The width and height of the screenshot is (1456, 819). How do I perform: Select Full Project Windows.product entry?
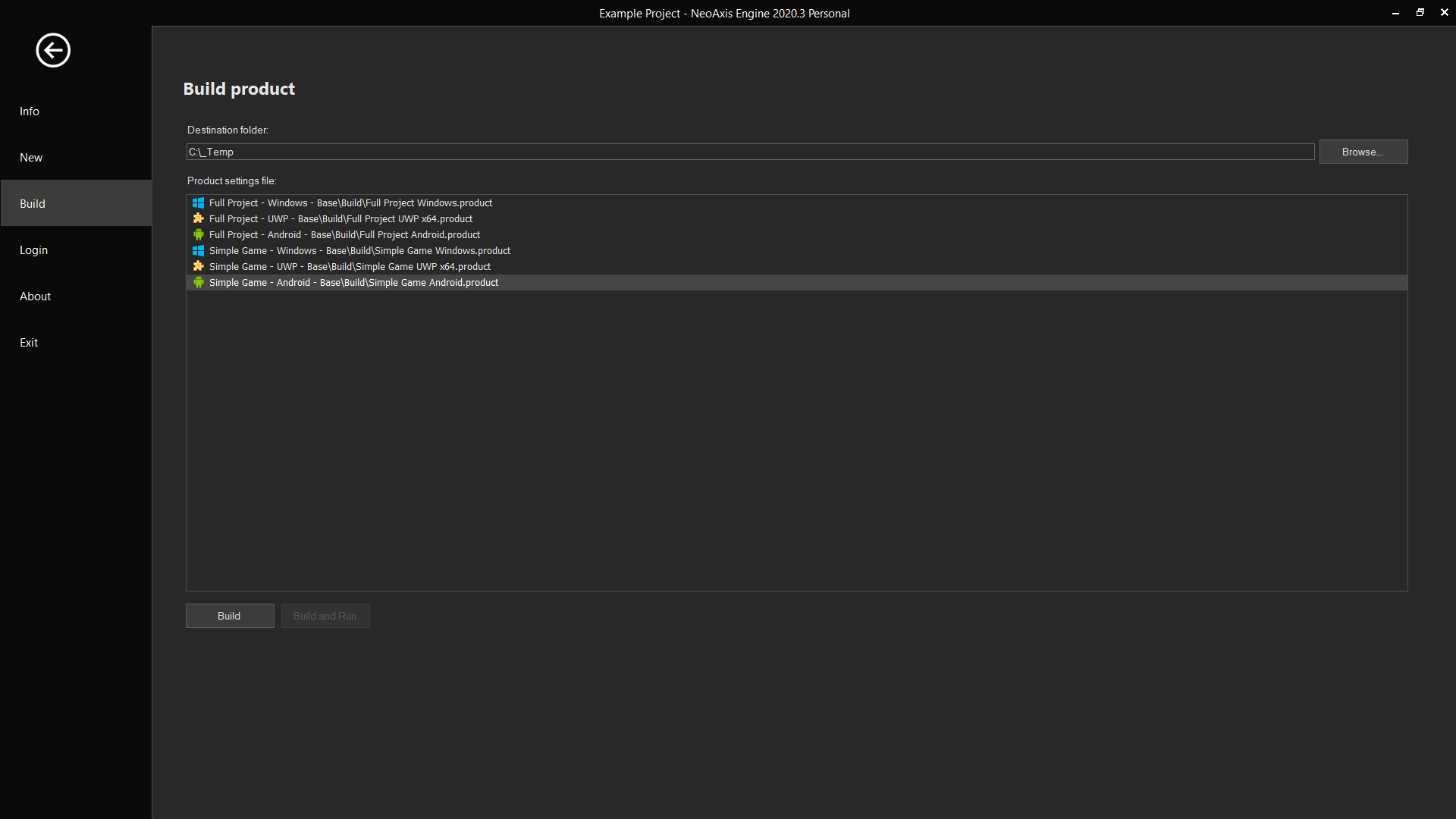pos(350,203)
